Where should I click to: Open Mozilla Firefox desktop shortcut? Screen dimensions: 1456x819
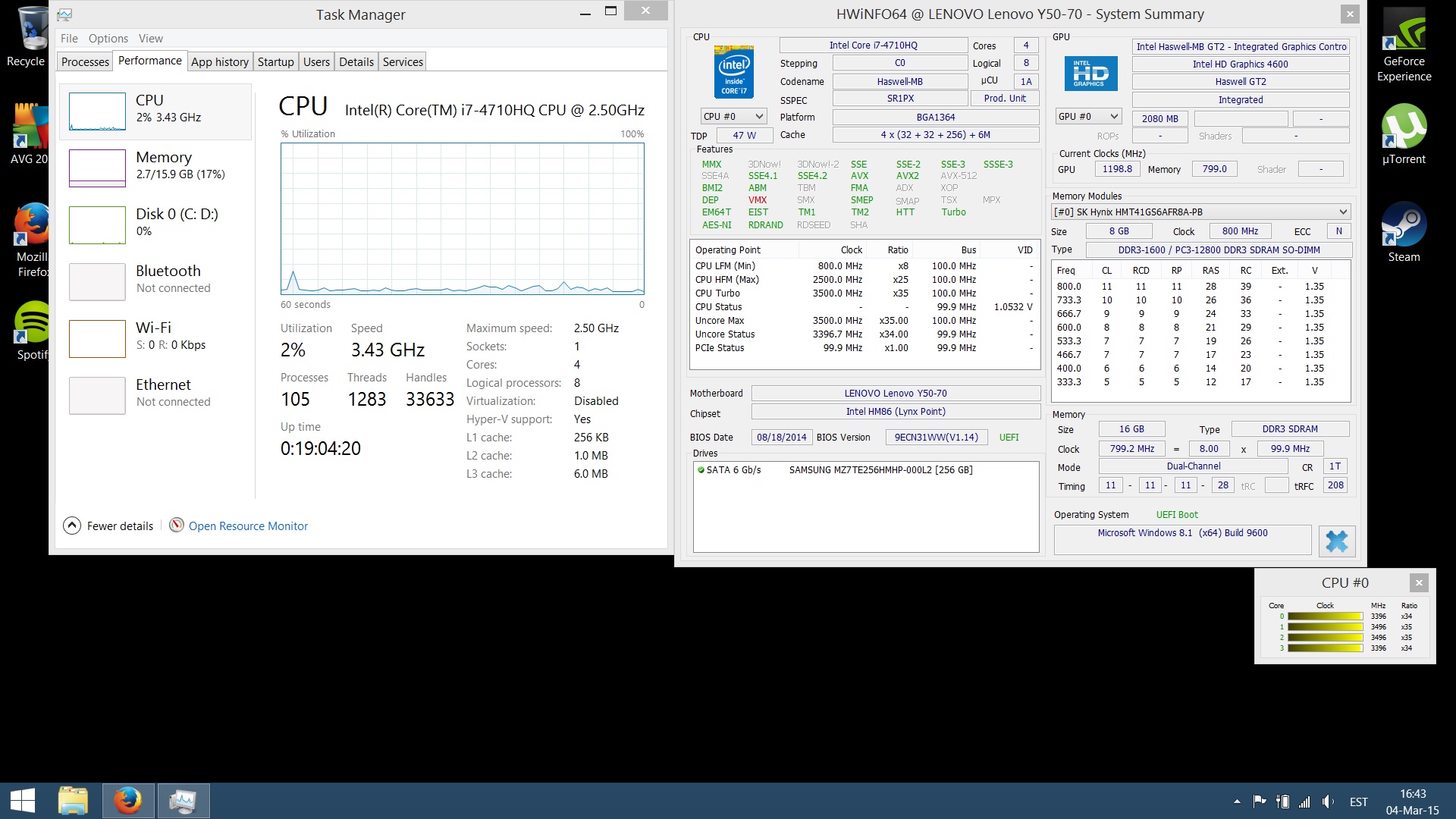click(x=32, y=239)
